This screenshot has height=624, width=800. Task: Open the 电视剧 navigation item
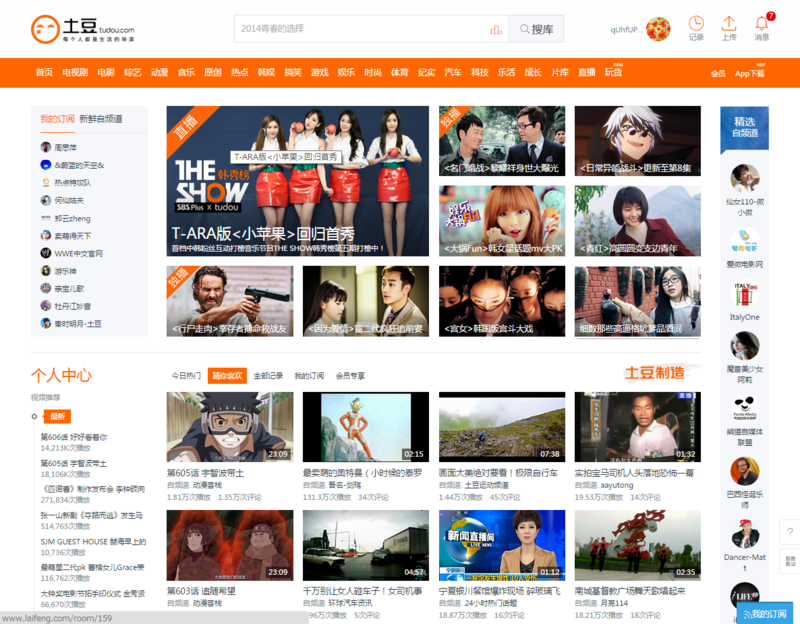(x=75, y=72)
